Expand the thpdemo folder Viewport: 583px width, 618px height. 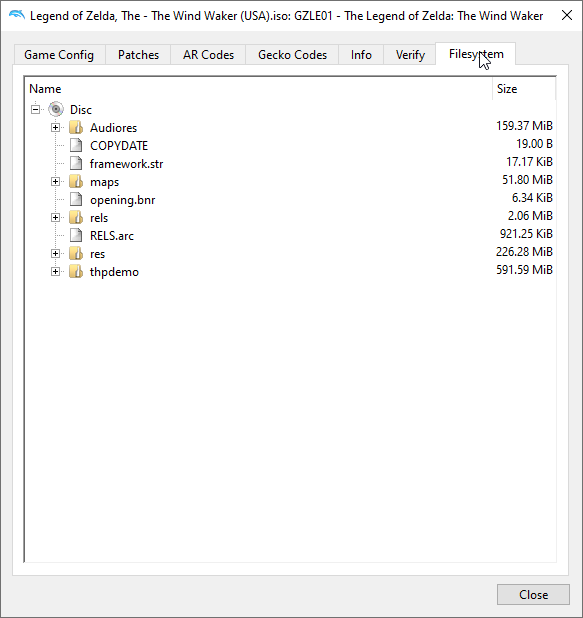(56, 272)
